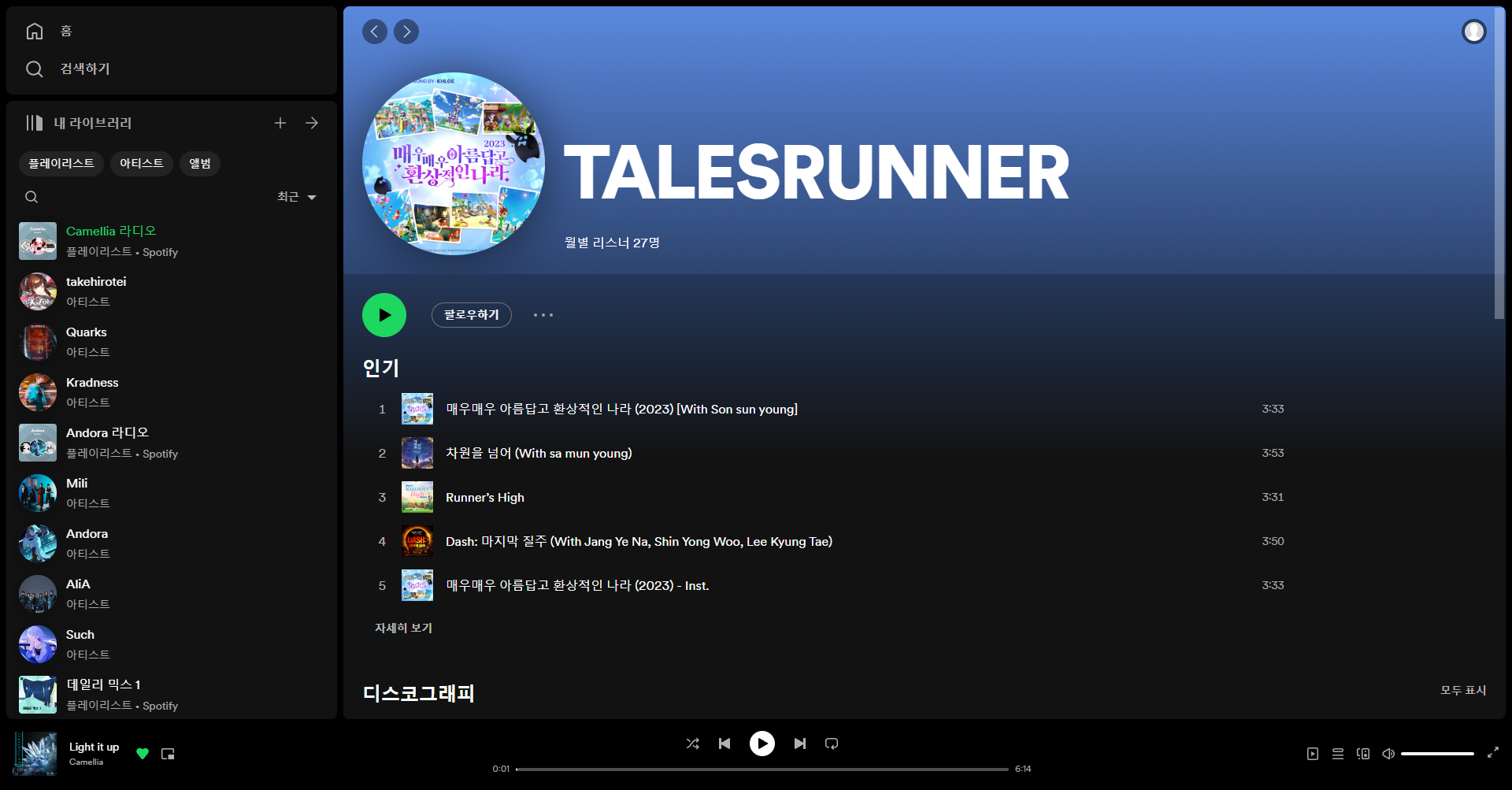This screenshot has height=790, width=1512.
Task: Click the main content vertical scrollbar
Action: coord(1499,163)
